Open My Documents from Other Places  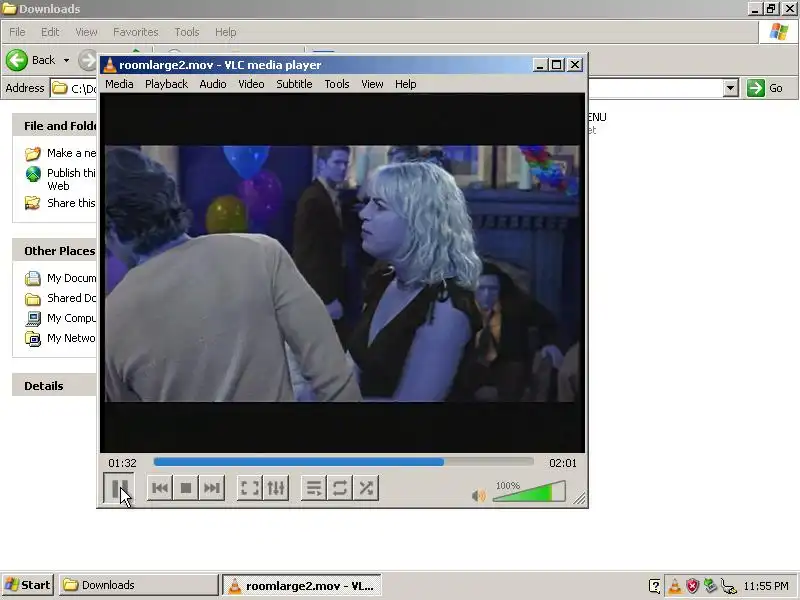click(61, 278)
